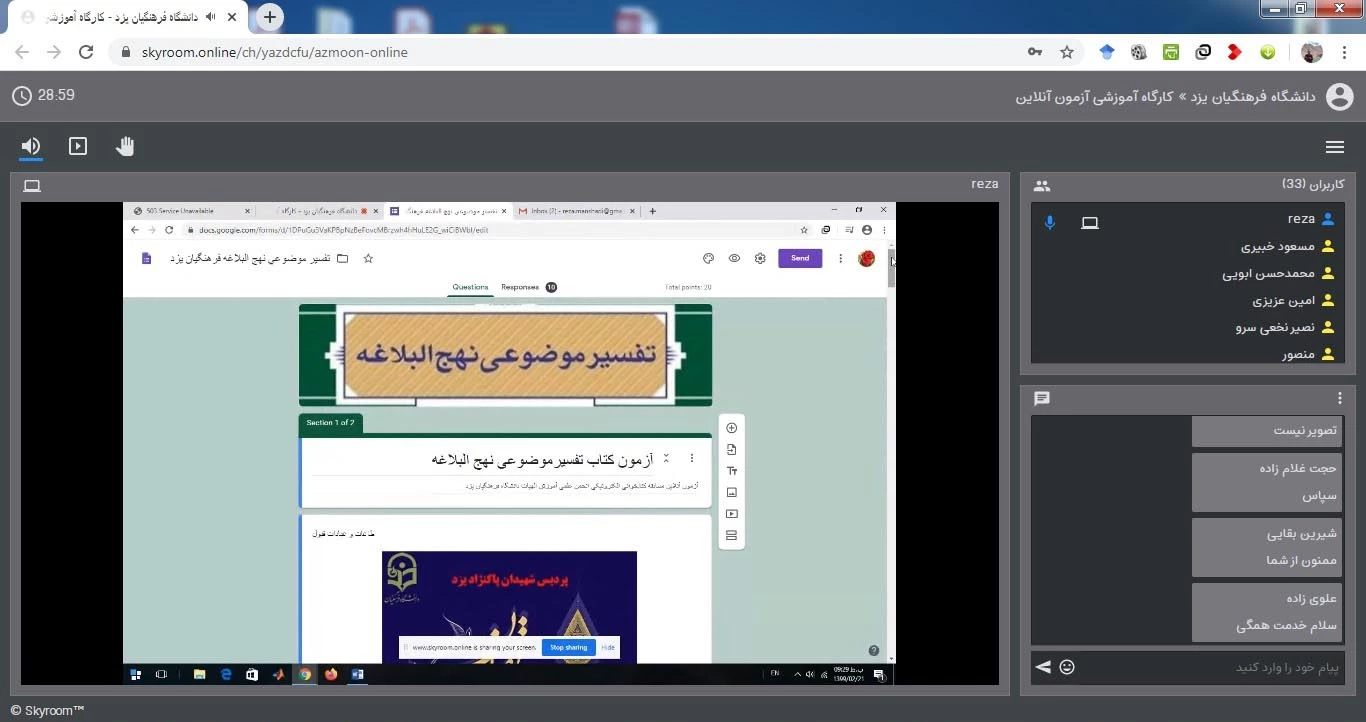
Task: Click the account avatar beside the room title
Action: (x=1339, y=97)
